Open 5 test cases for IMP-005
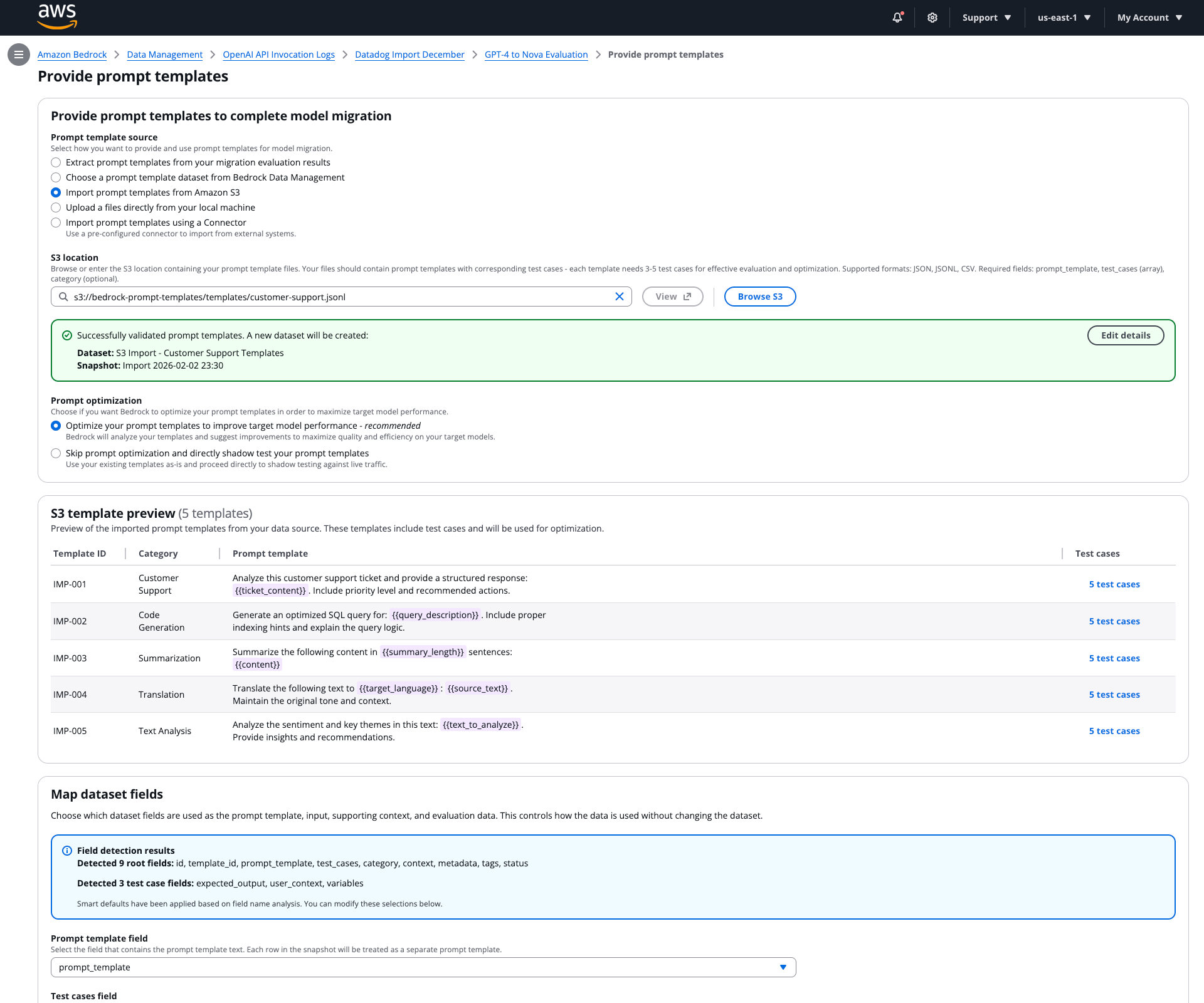This screenshot has width=1204, height=1003. 1114,731
